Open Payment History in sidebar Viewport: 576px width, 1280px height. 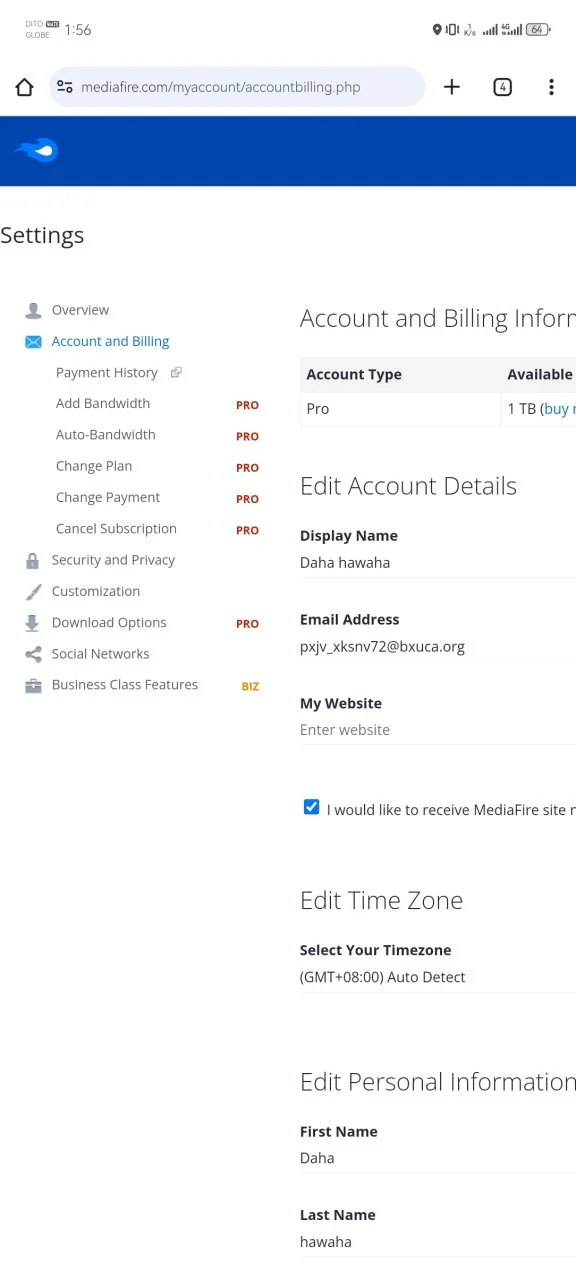click(x=107, y=373)
